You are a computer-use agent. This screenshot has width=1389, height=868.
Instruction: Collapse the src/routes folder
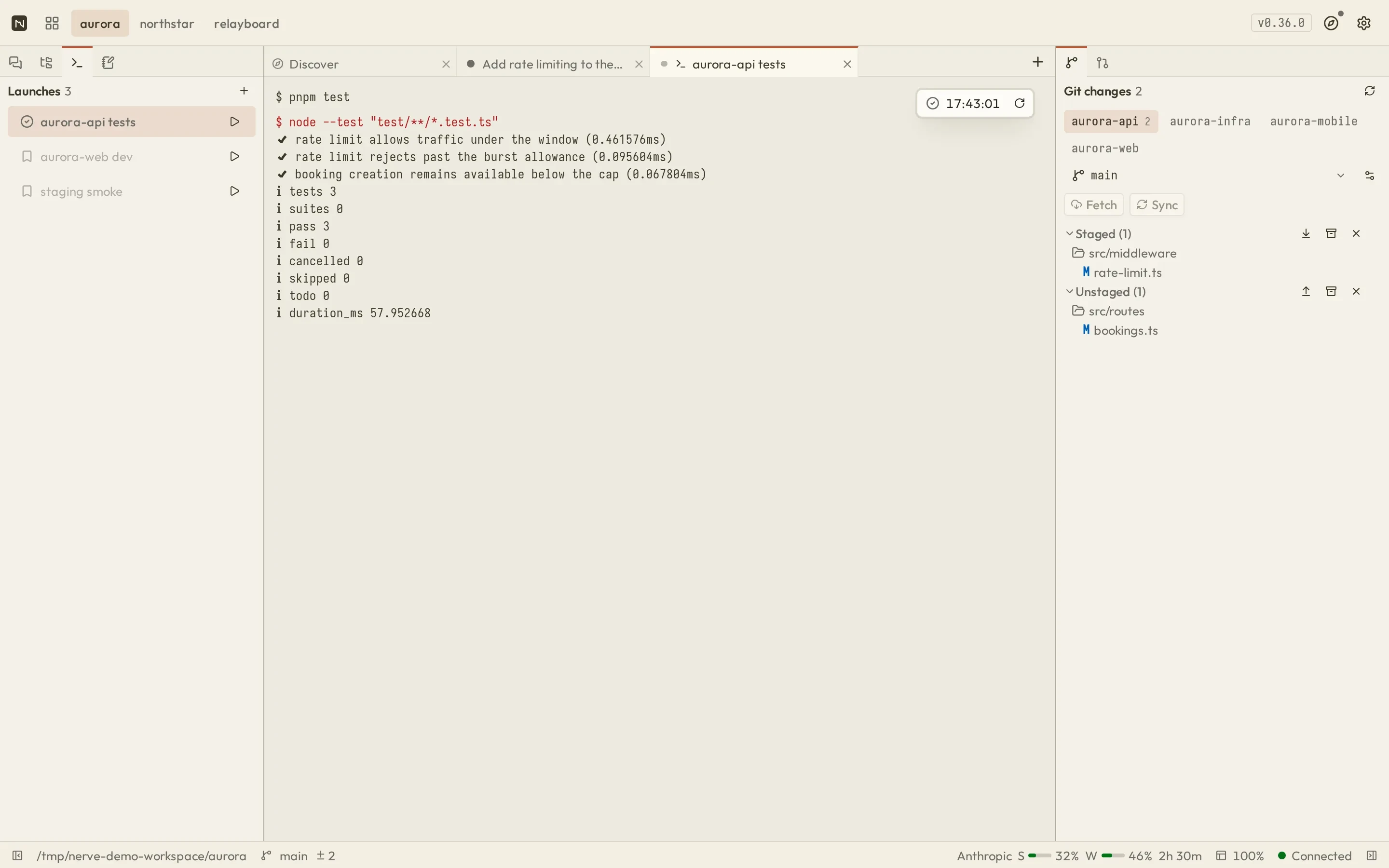[x=1108, y=311]
